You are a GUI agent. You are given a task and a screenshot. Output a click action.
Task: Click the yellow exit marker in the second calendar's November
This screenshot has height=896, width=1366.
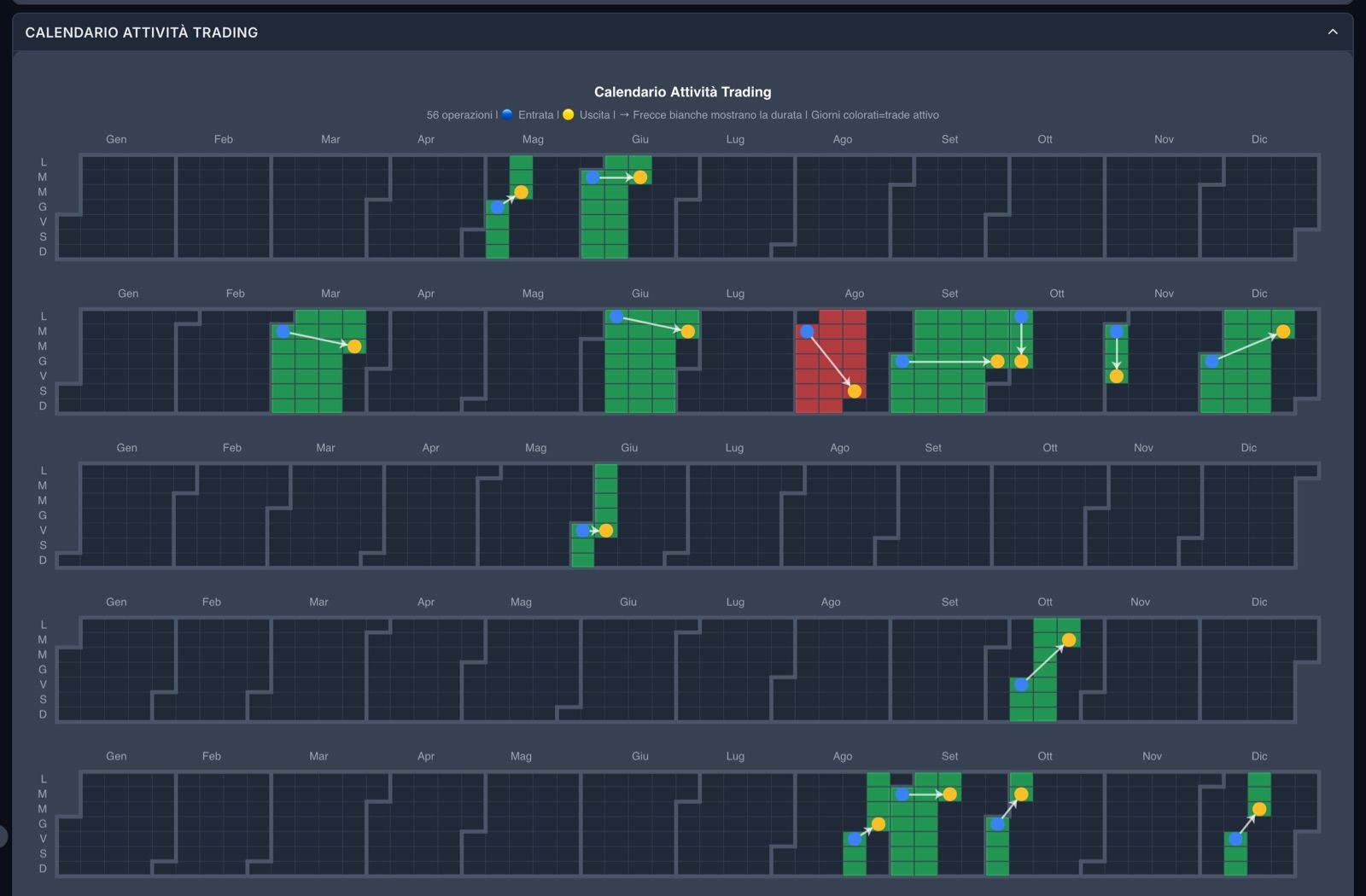(x=1117, y=376)
